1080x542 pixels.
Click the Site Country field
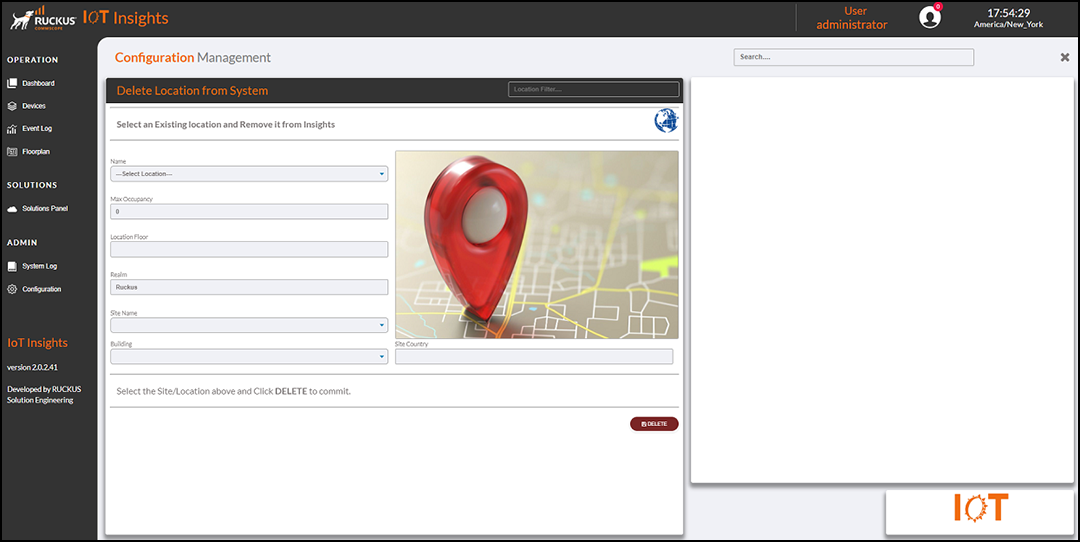pyautogui.click(x=534, y=357)
